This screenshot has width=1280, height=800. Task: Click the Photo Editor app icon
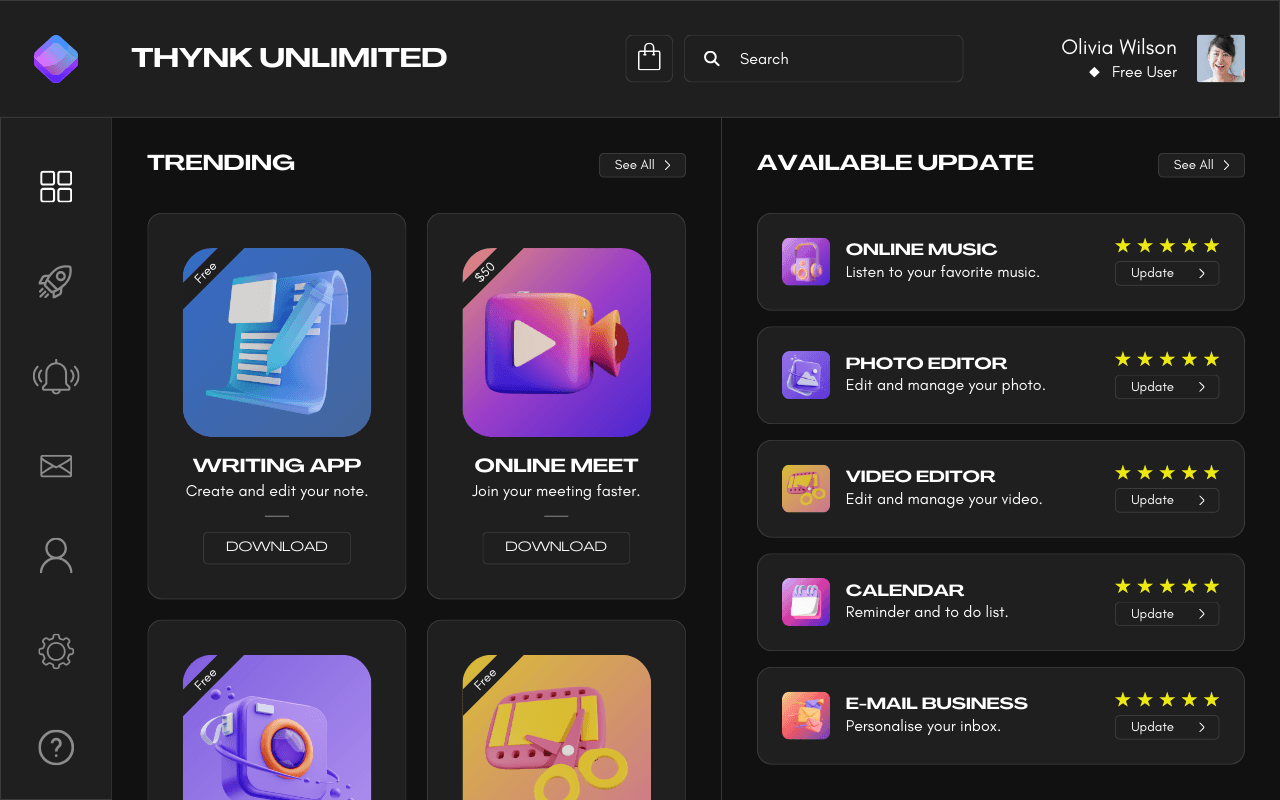pos(806,375)
